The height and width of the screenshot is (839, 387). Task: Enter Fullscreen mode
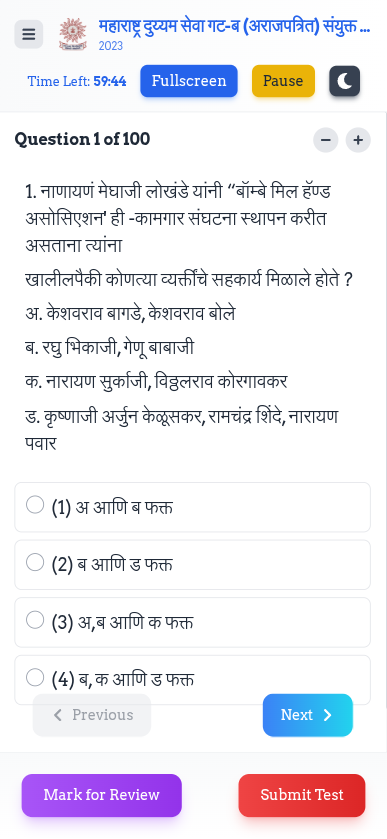[189, 81]
